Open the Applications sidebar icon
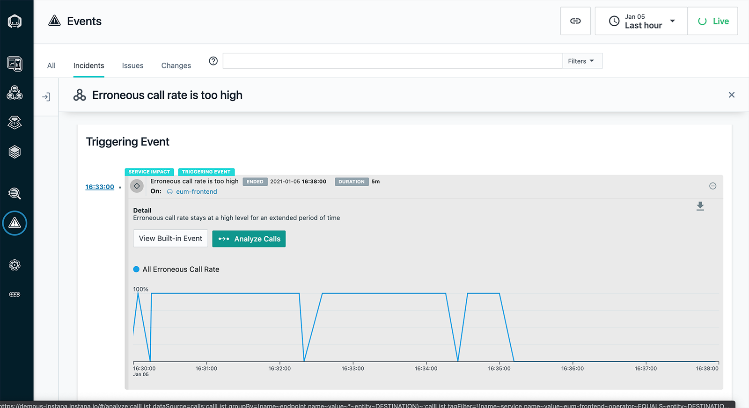 (15, 93)
